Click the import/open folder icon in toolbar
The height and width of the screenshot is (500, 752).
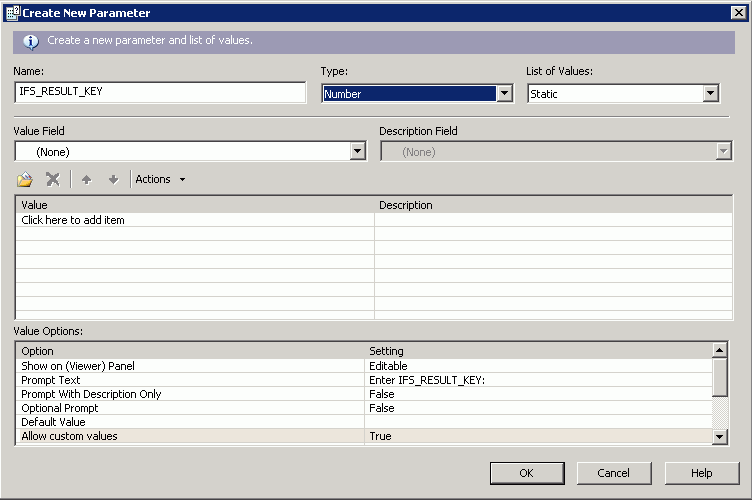(x=25, y=179)
